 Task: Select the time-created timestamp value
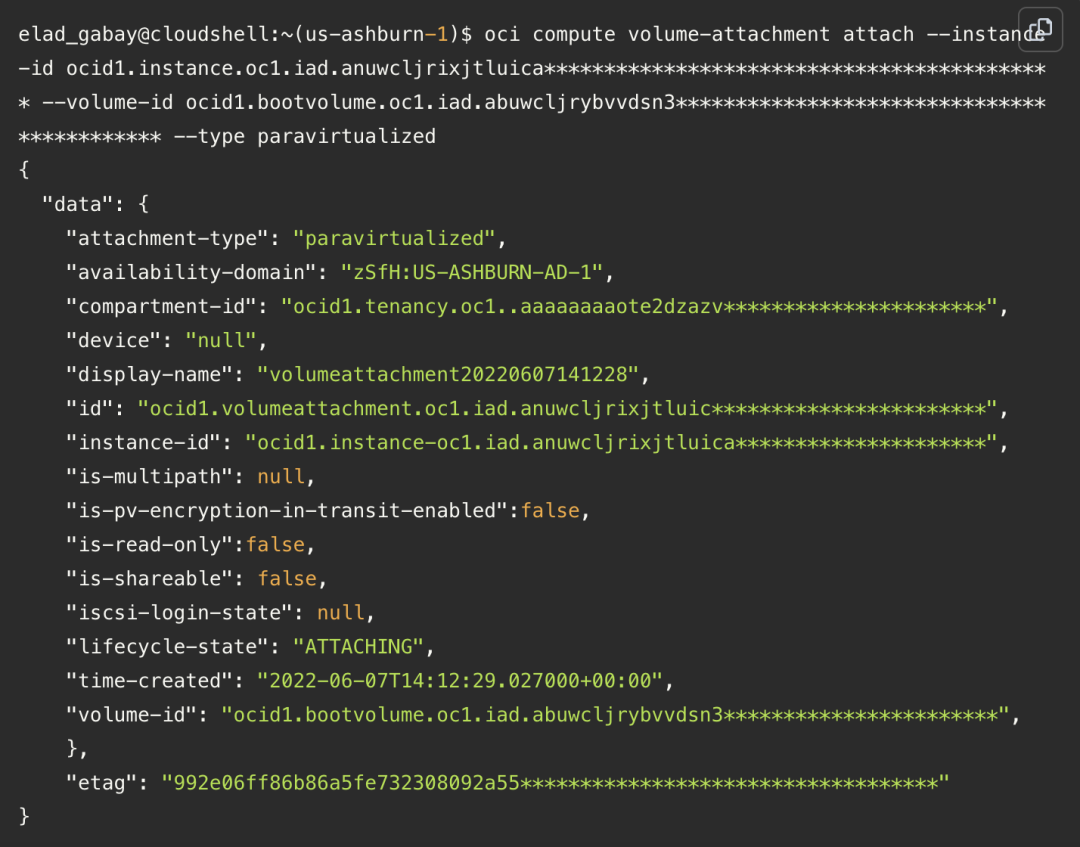(460, 680)
